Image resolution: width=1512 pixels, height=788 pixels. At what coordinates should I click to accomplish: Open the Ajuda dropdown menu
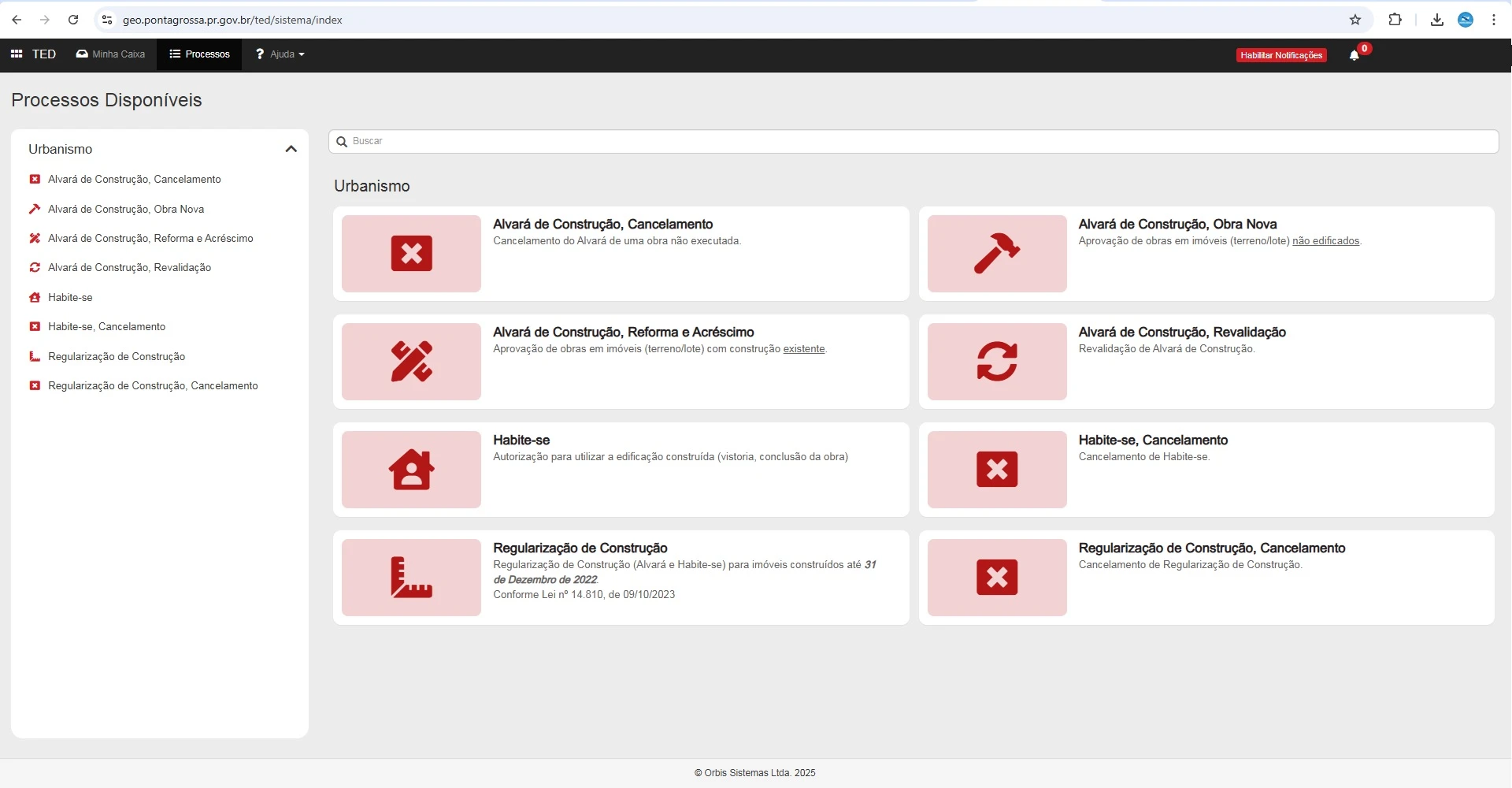[280, 54]
